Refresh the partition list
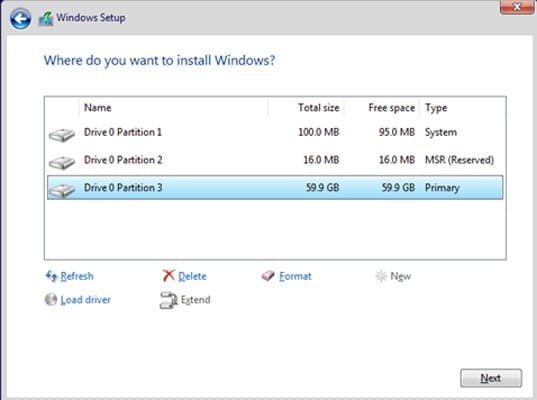Viewport: 537px width, 400px height. pyautogui.click(x=77, y=276)
